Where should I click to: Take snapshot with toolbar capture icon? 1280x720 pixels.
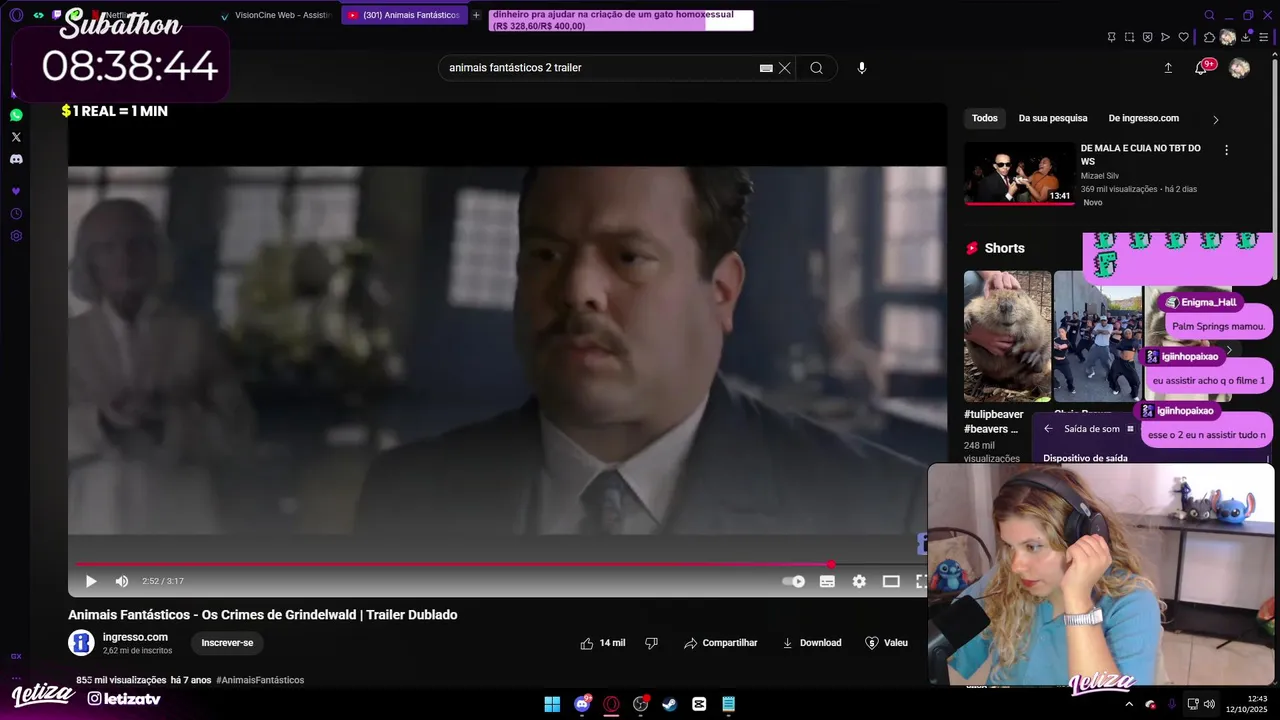tap(1129, 37)
